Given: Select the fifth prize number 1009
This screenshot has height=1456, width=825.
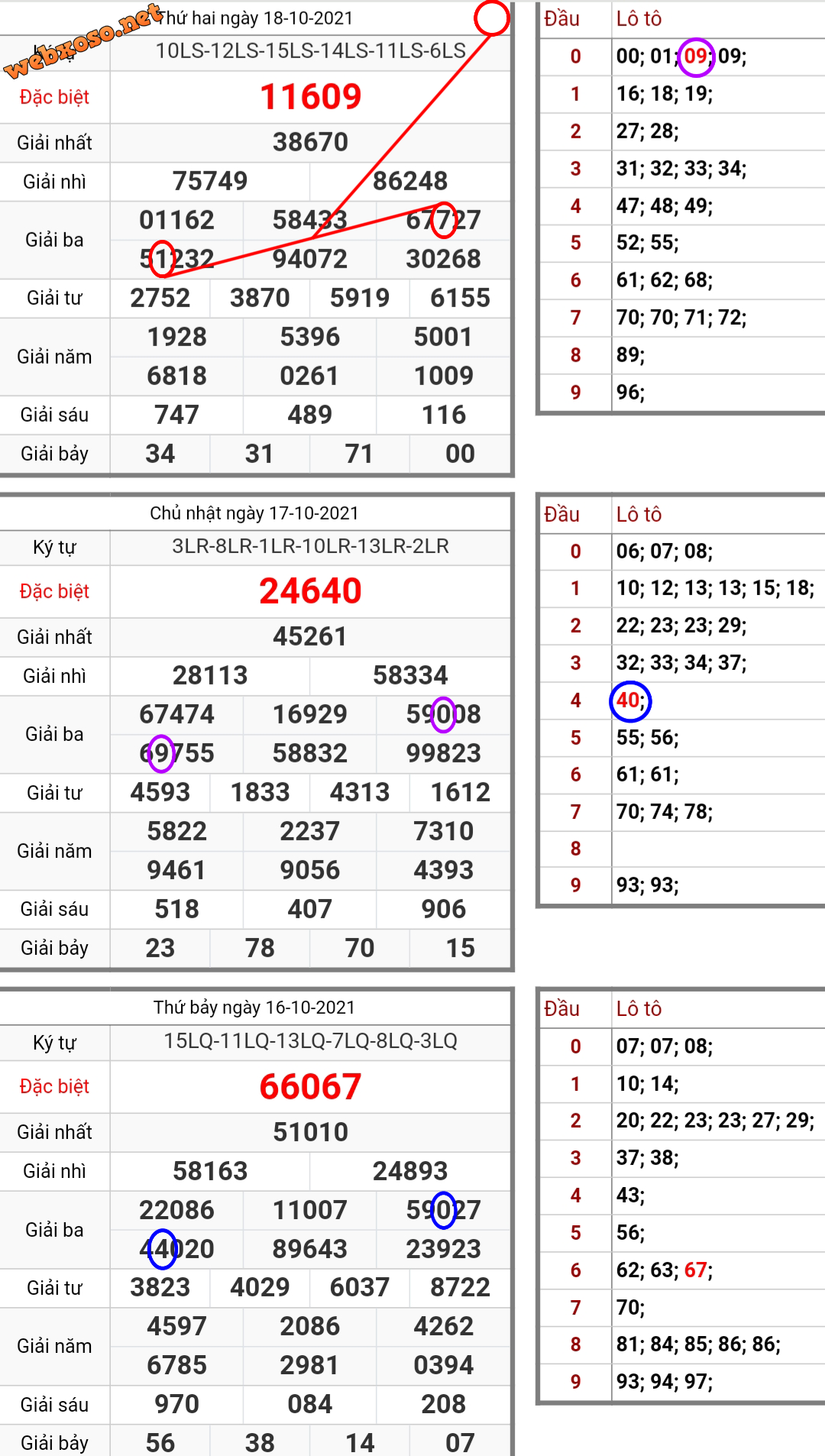Looking at the screenshot, I should point(443,376).
